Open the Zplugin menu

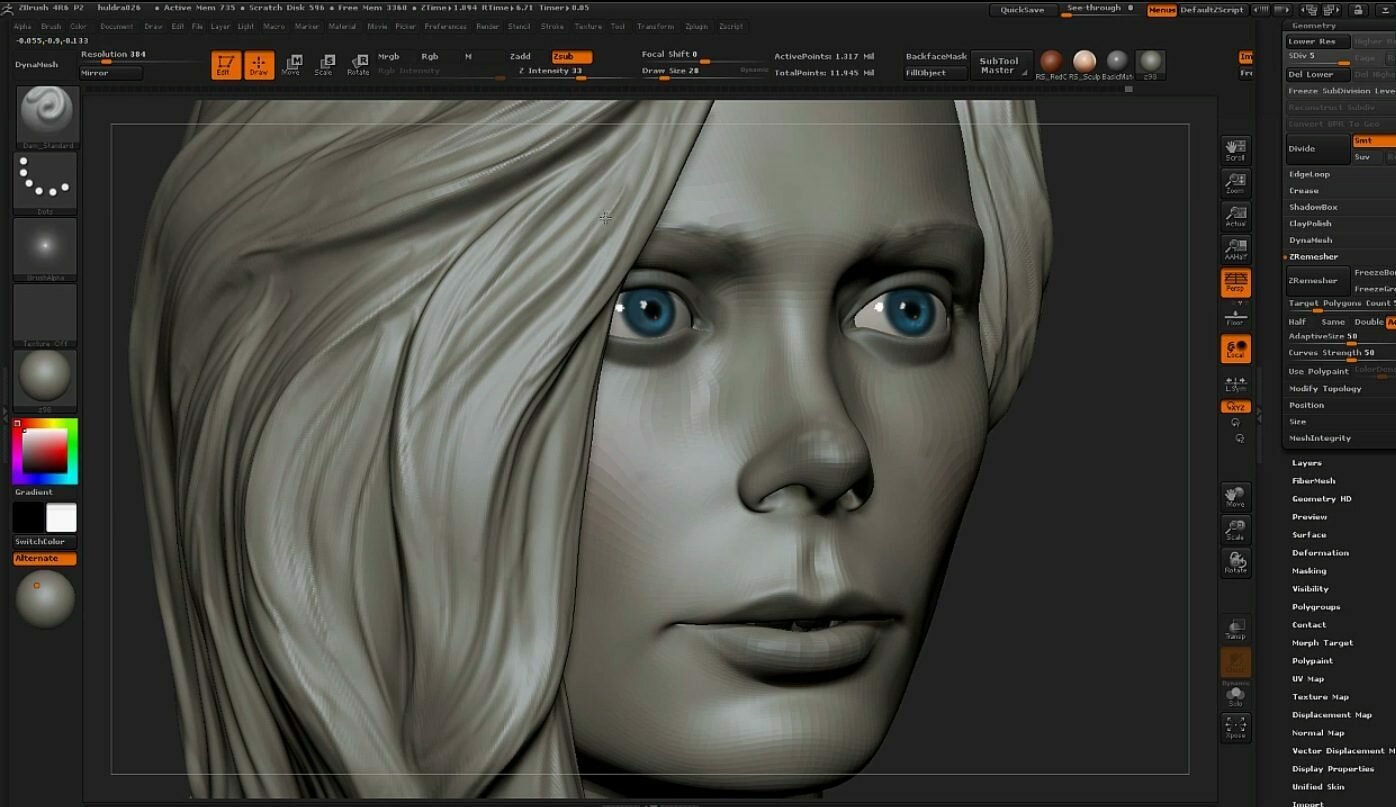click(x=696, y=27)
